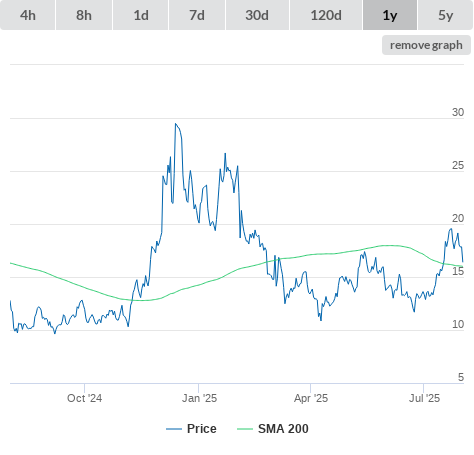Click the price peak near 30
474x455 pixels.
point(176,124)
